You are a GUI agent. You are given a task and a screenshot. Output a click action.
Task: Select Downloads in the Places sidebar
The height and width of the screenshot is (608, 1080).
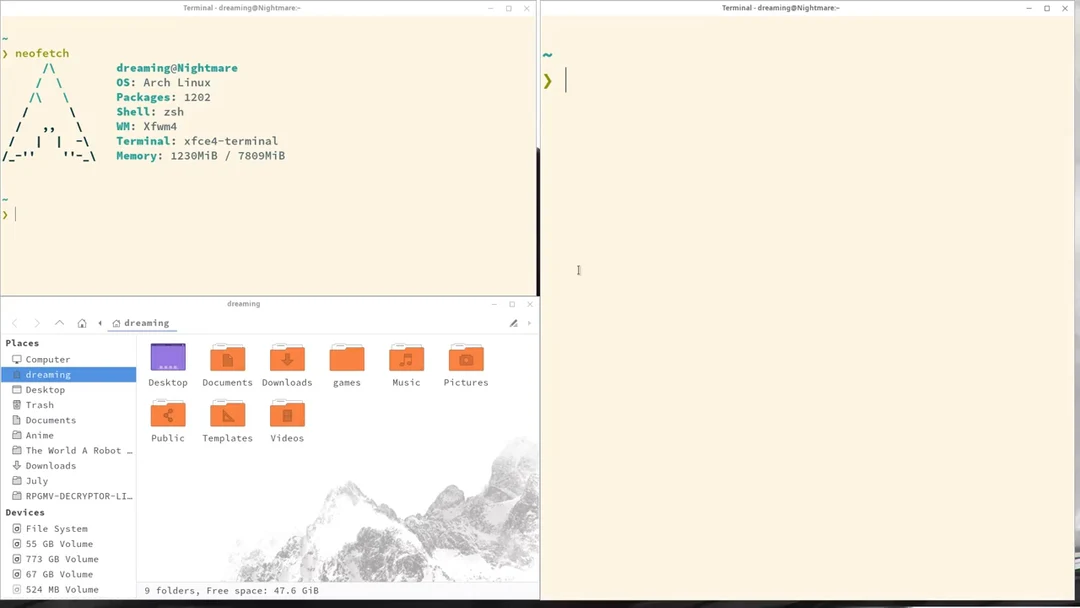pos(50,465)
